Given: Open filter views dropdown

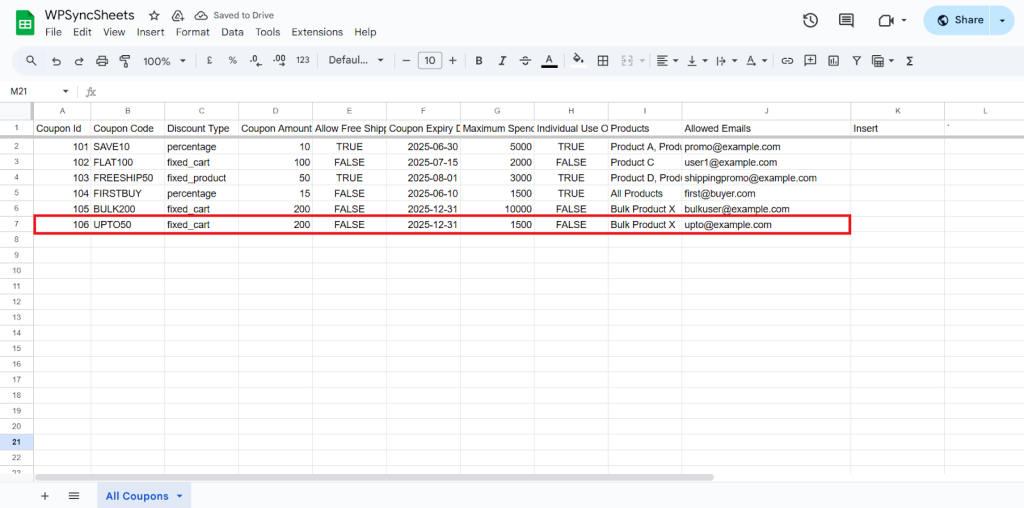Looking at the screenshot, I should 883,61.
